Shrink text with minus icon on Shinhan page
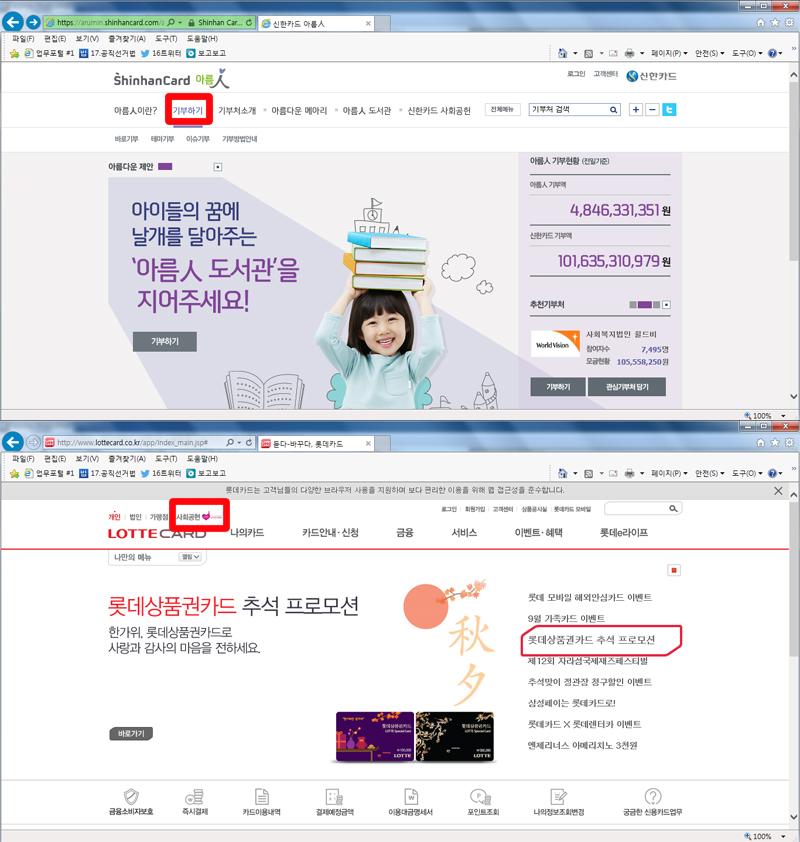This screenshot has width=800, height=842. (652, 110)
